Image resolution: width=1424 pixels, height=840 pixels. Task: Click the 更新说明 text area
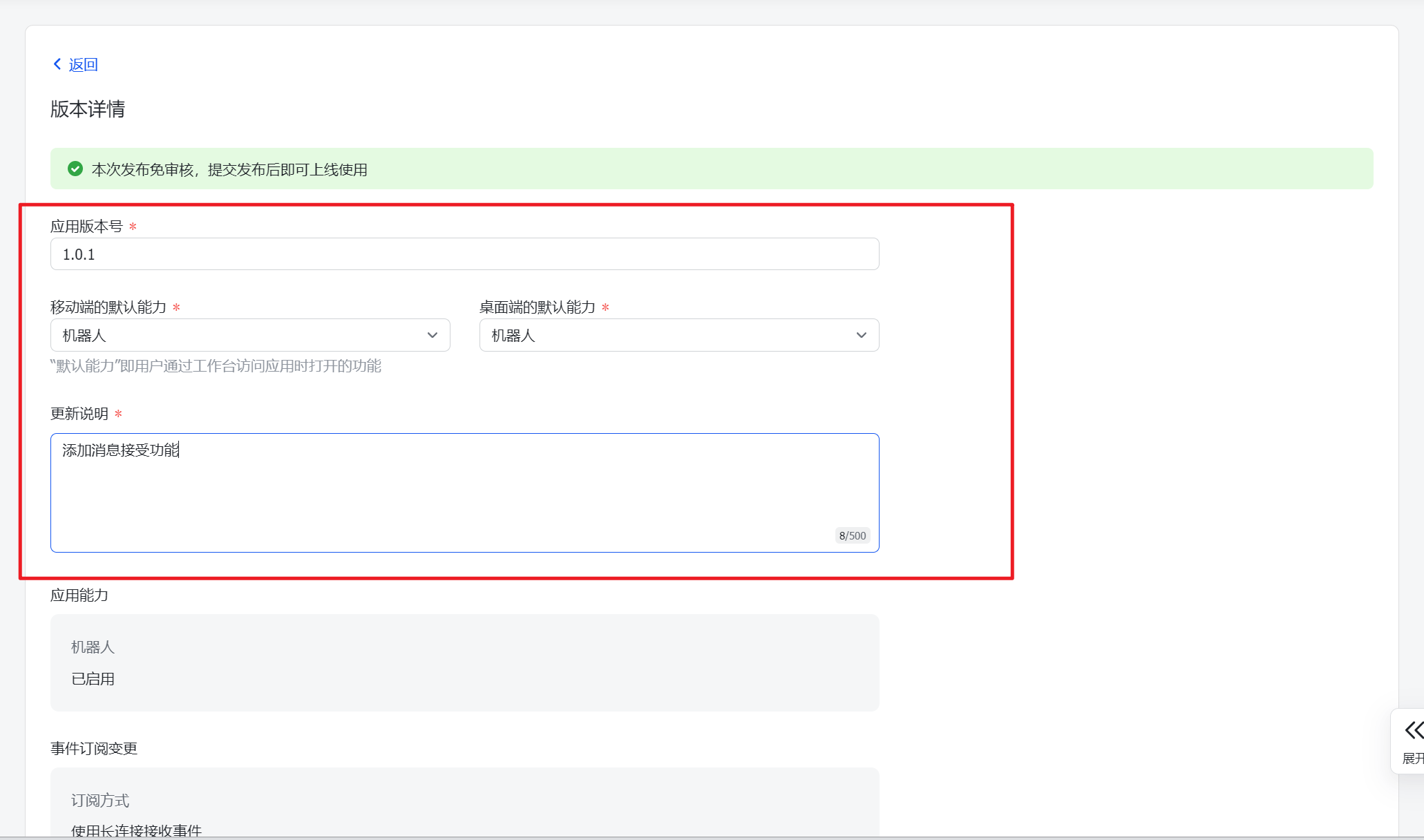(464, 492)
